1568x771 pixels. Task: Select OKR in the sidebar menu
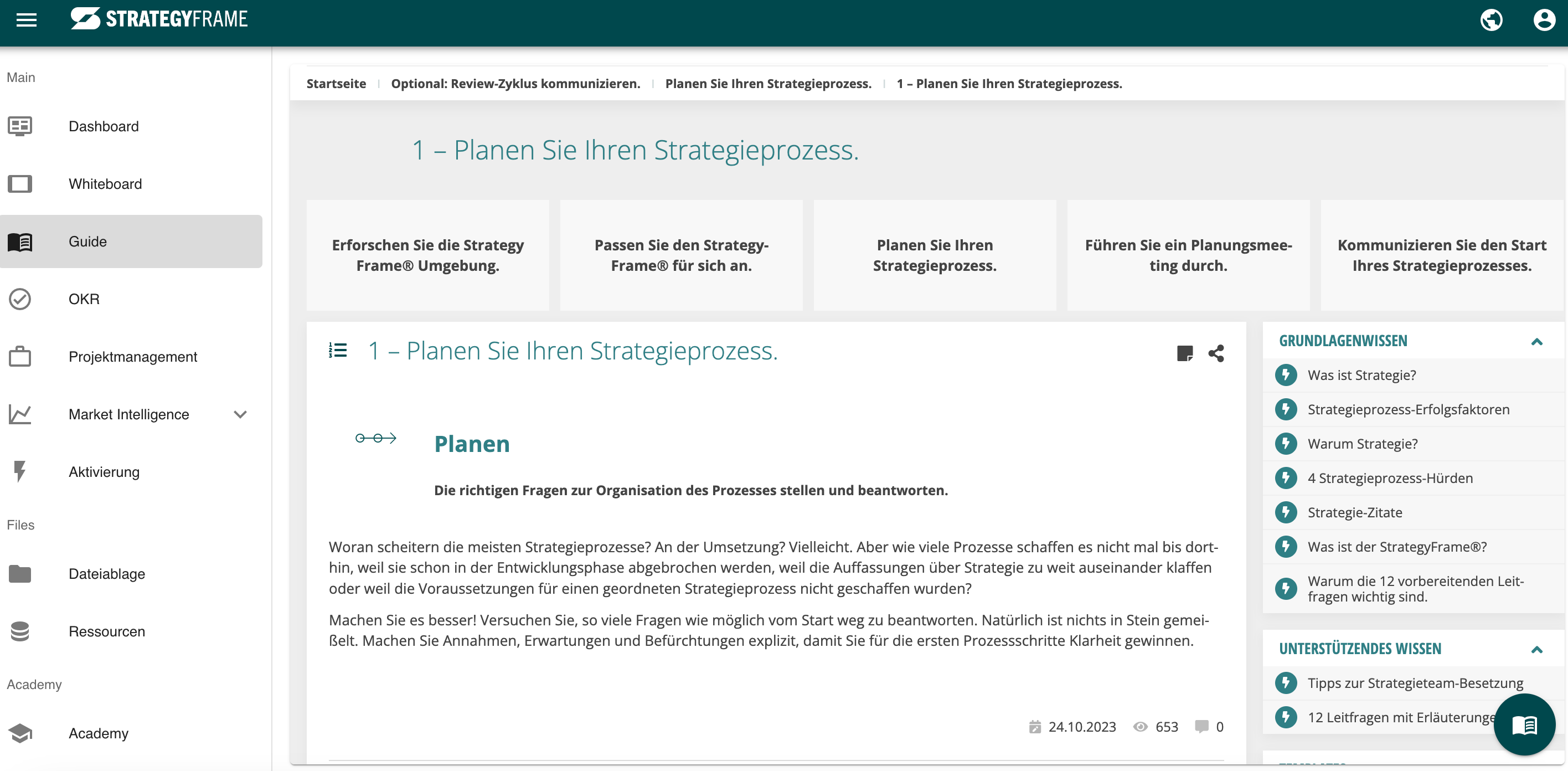pos(84,299)
